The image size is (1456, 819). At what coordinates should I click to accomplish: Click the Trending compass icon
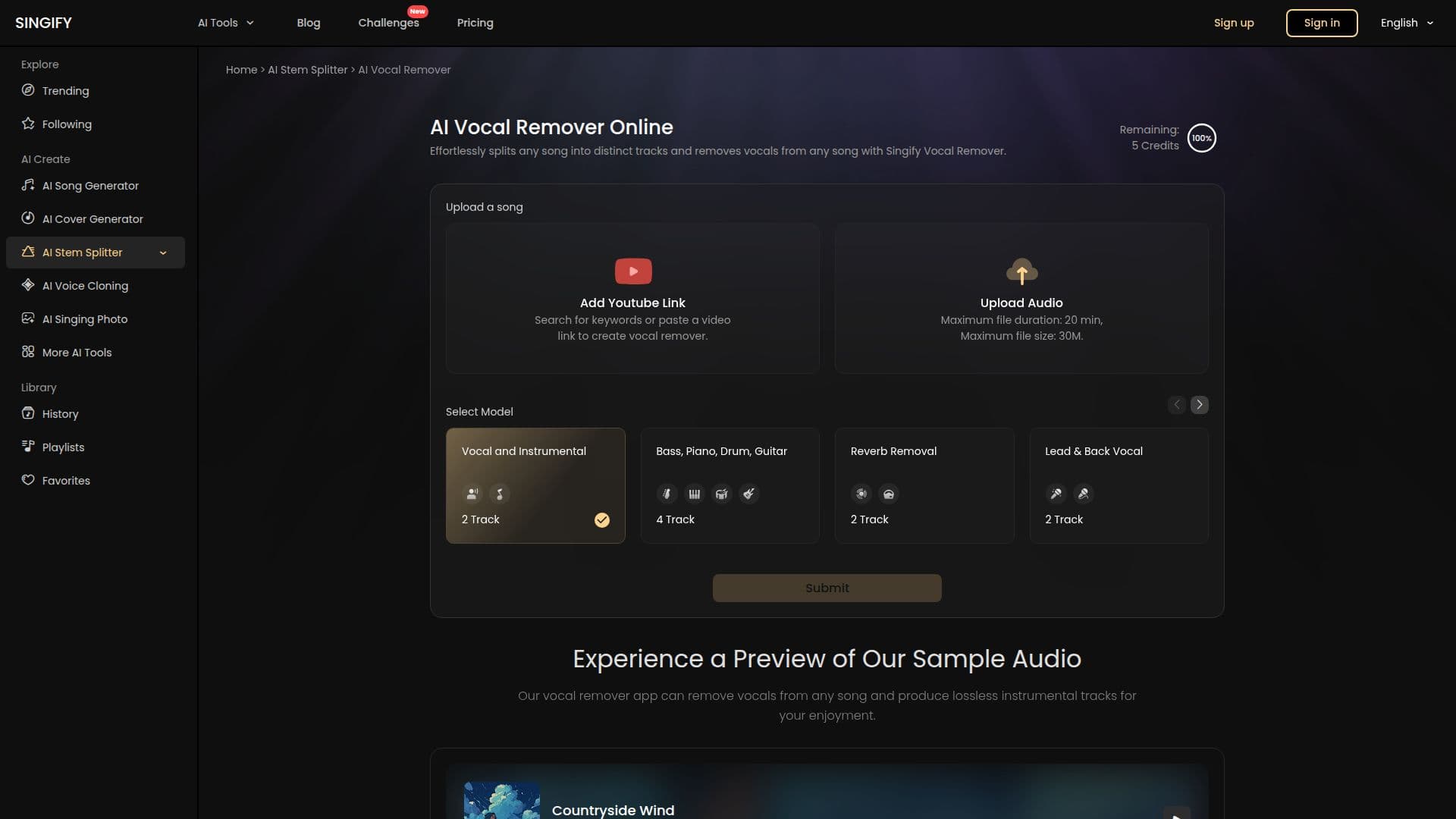click(x=28, y=90)
